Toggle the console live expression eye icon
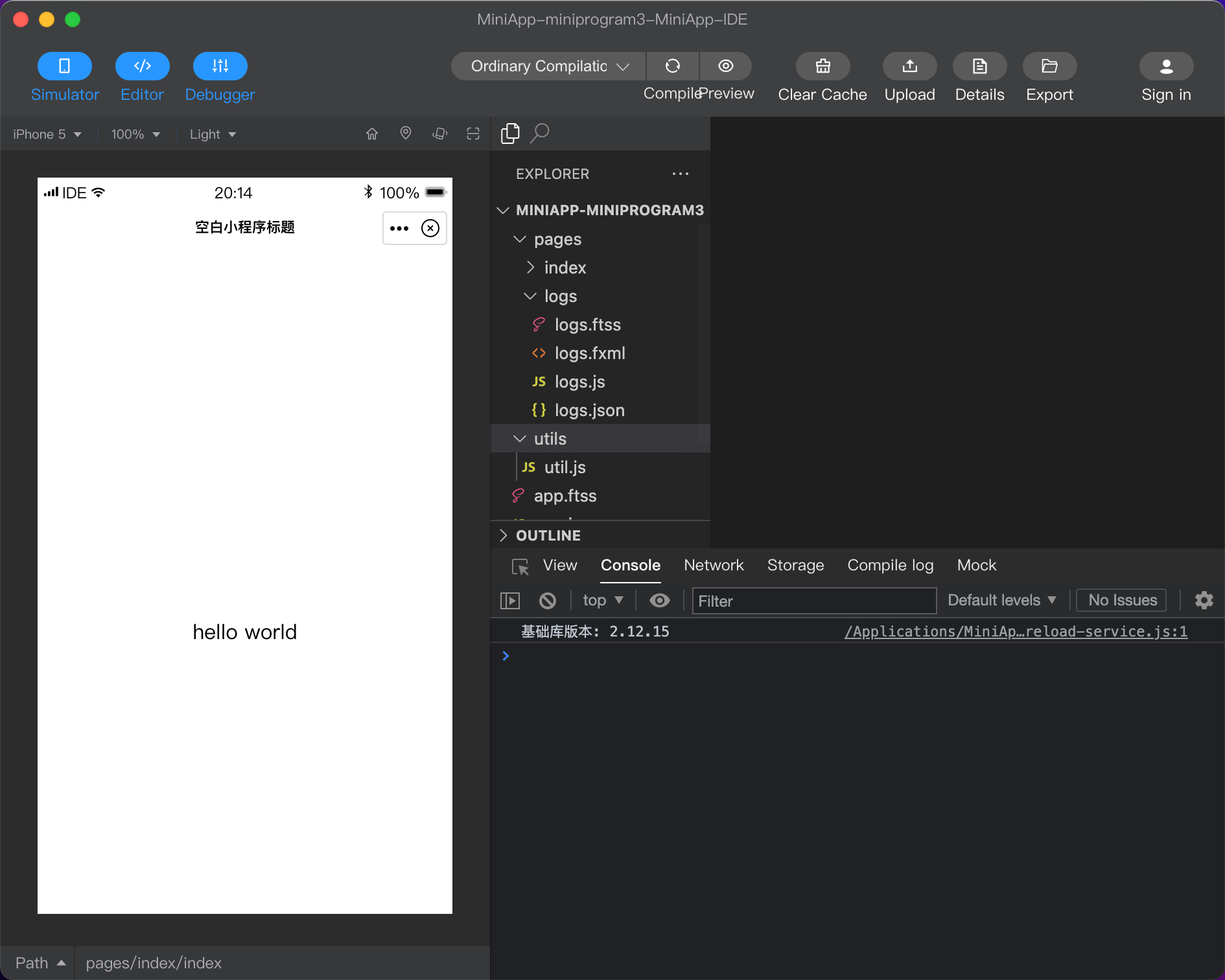The image size is (1225, 980). 660,600
